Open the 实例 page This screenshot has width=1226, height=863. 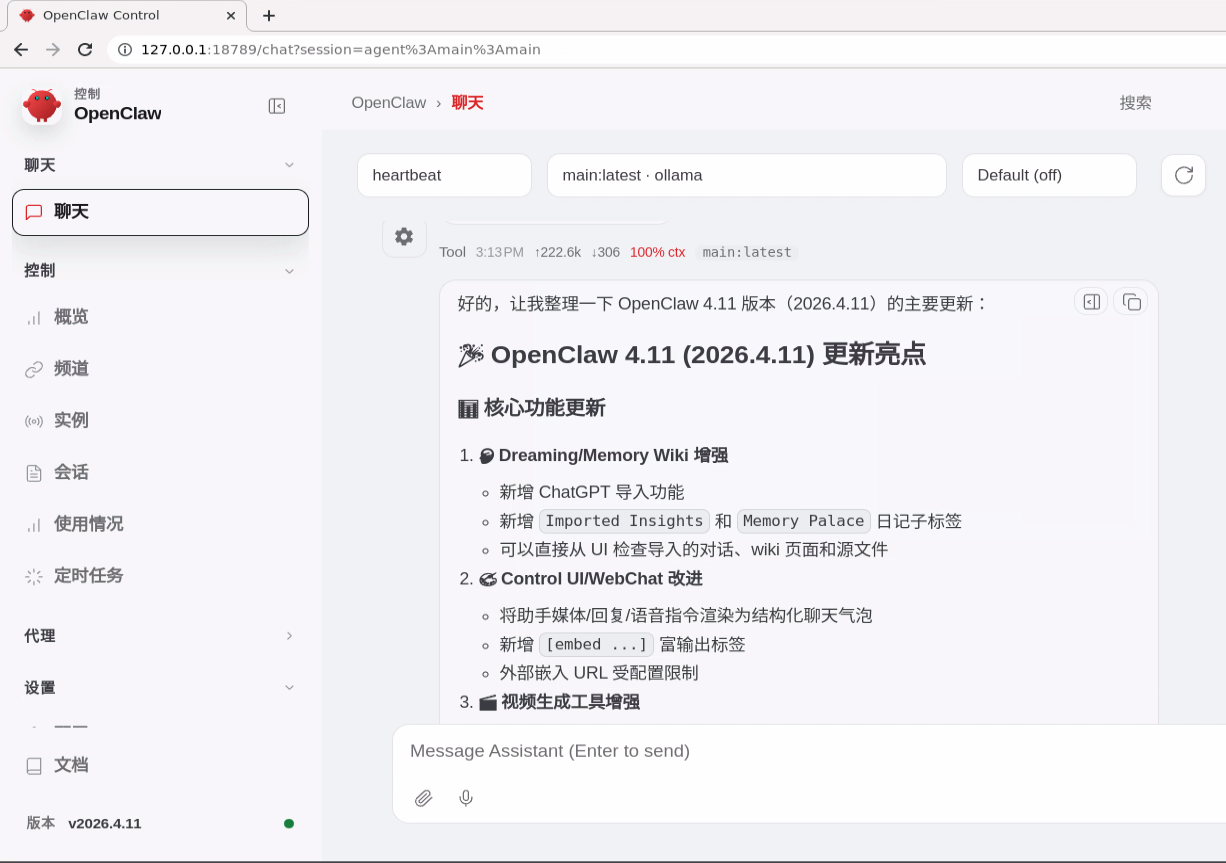160,421
